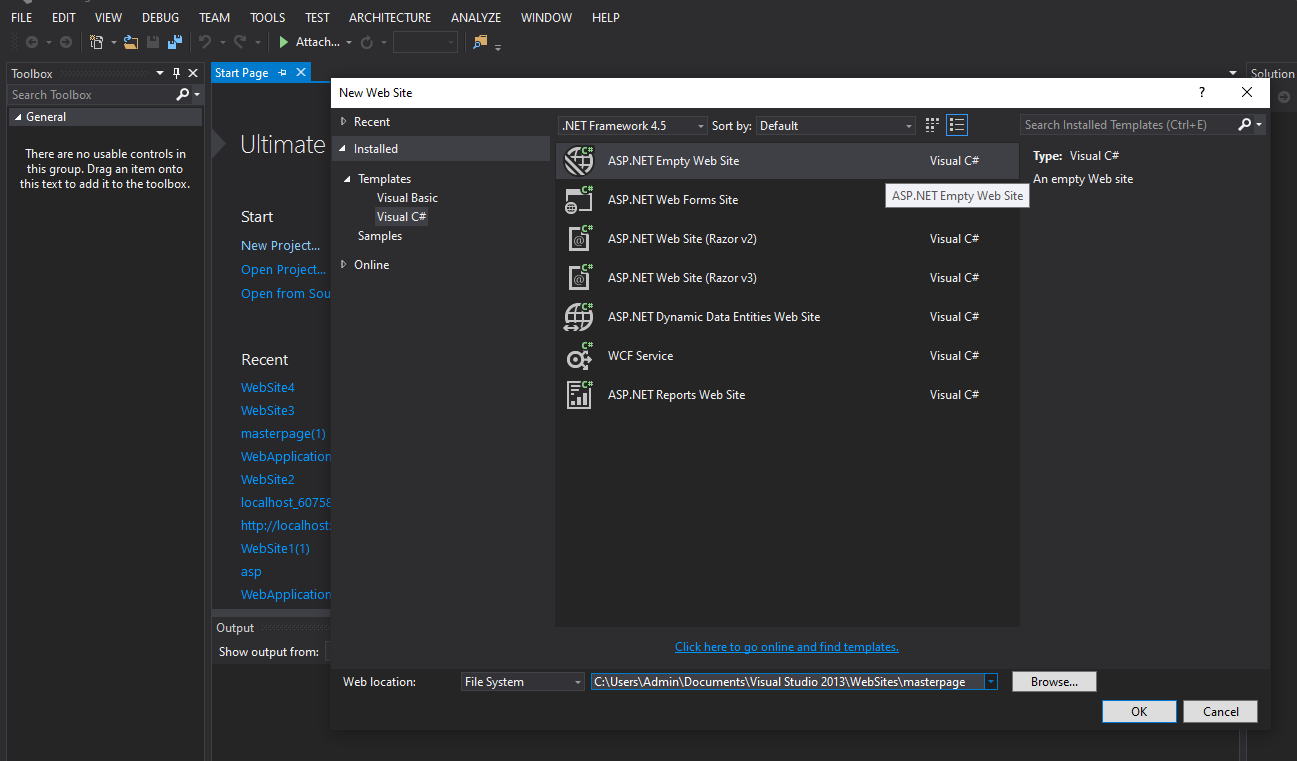Click the WCF Service gear icon
1297x761 pixels.
pyautogui.click(x=579, y=356)
